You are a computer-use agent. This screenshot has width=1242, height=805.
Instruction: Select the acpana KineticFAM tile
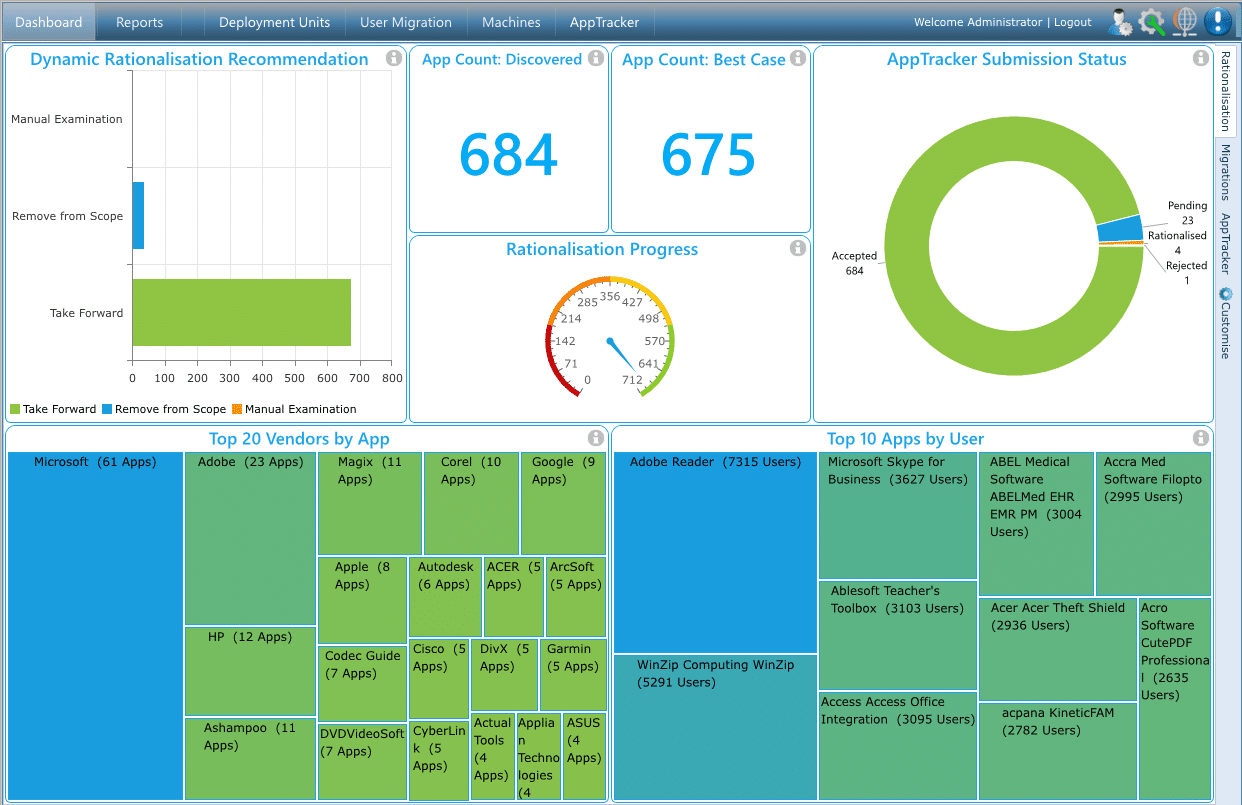[1058, 751]
